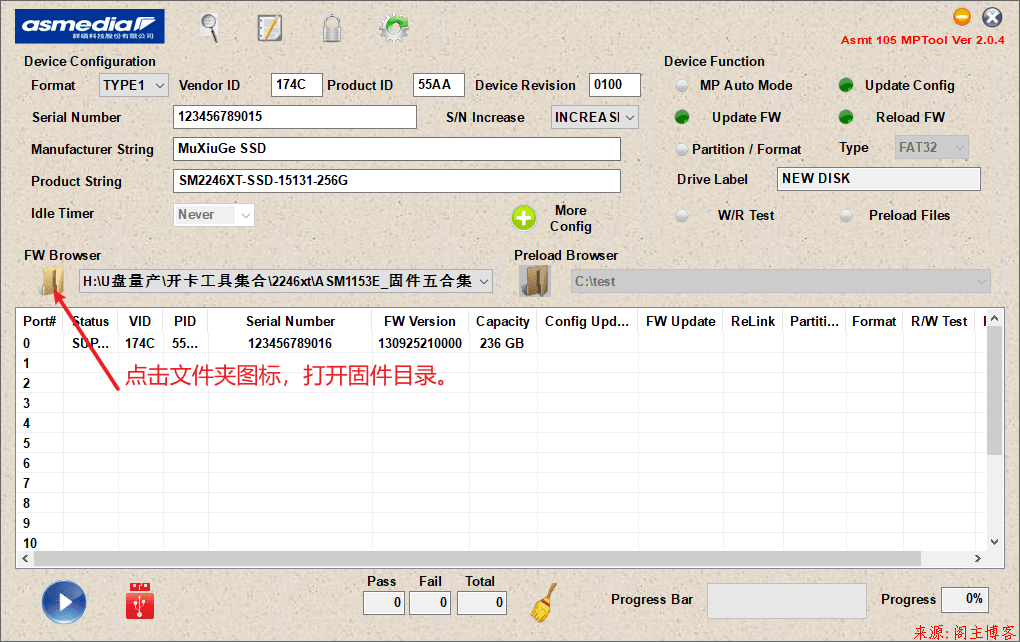Click the gear refresh settings icon
1020x642 pixels.
tap(394, 28)
